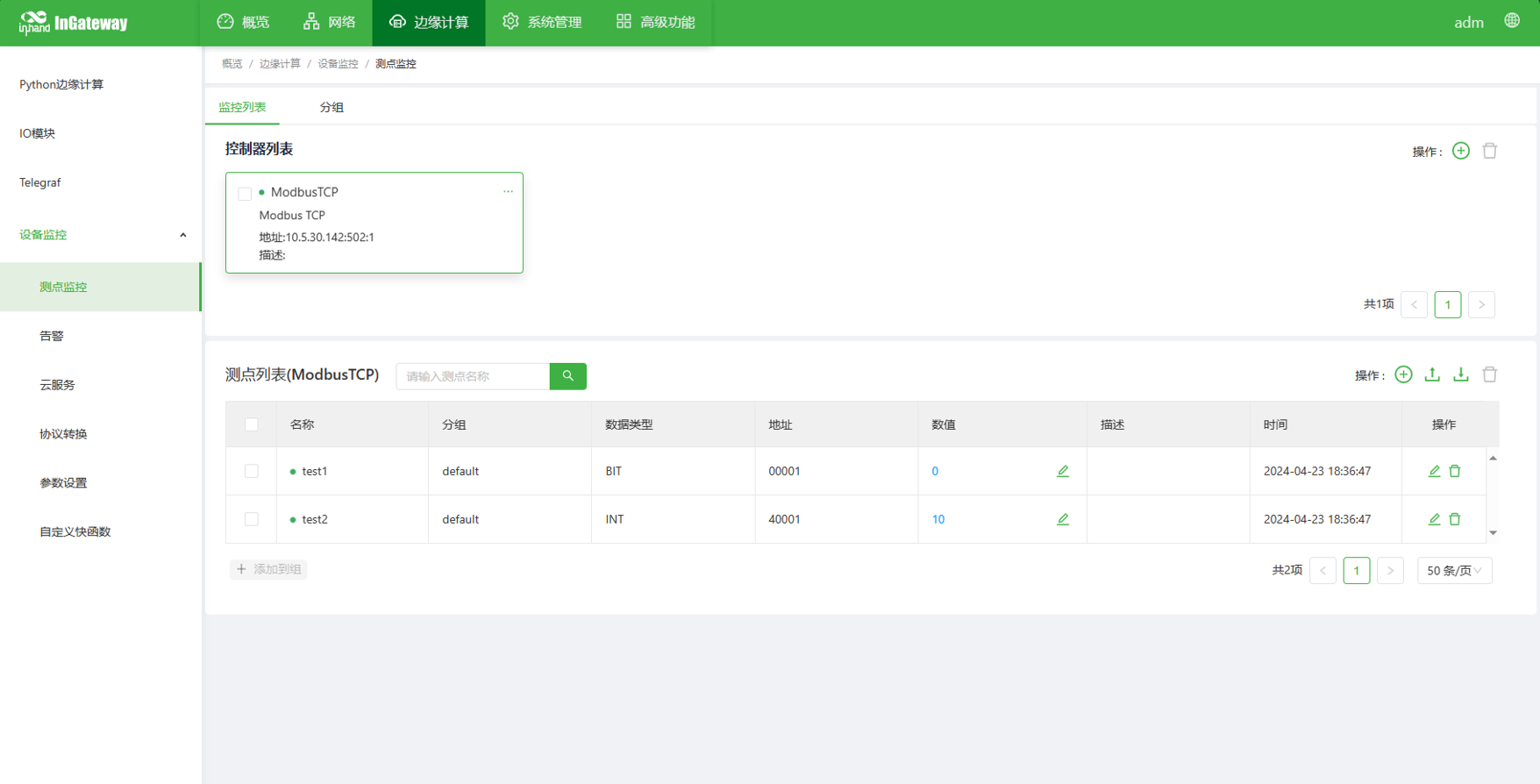Edit test1 point configuration
Viewport: 1540px width, 784px height.
1435,471
